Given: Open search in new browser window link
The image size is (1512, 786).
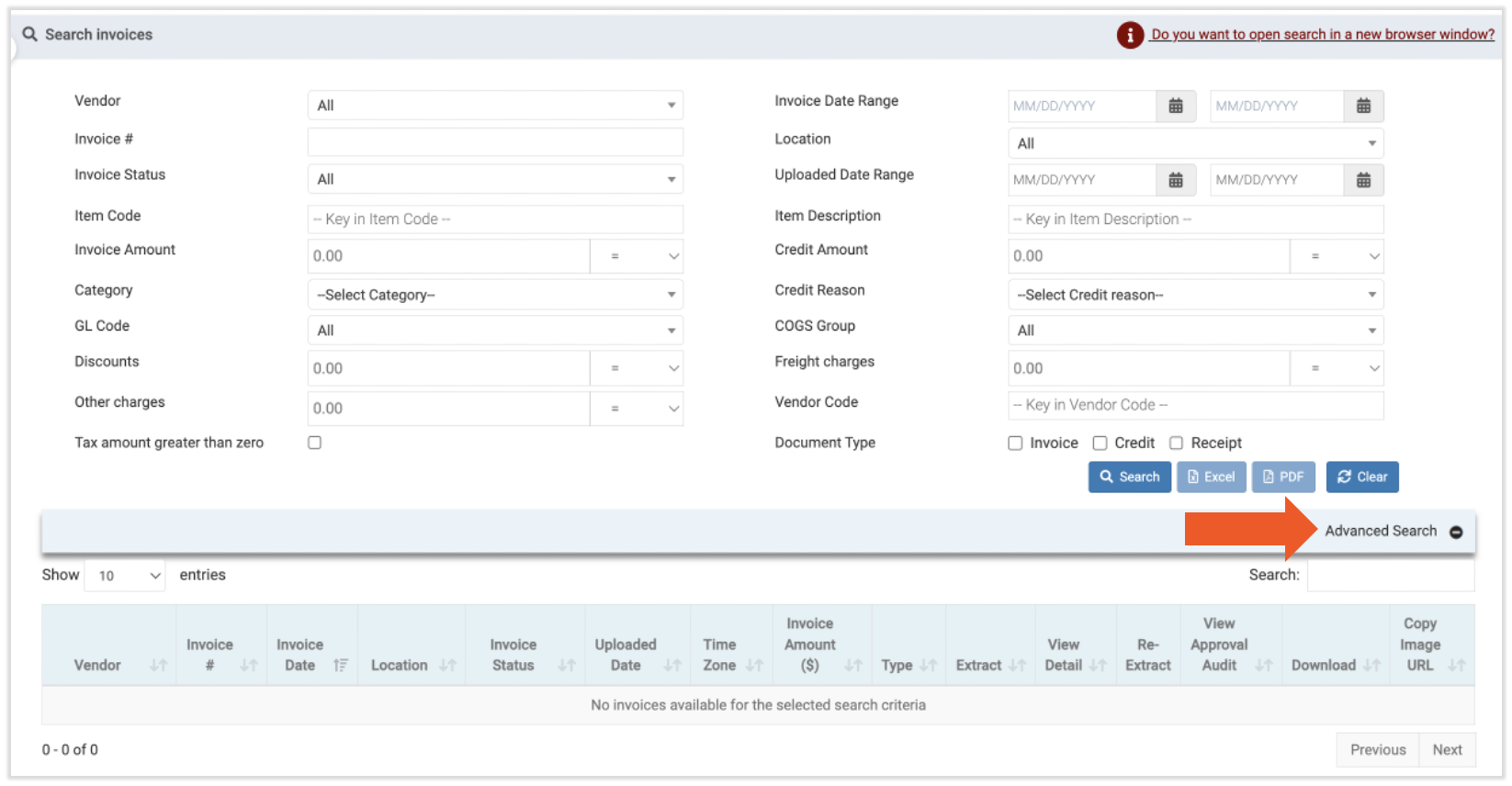Looking at the screenshot, I should pos(1323,35).
